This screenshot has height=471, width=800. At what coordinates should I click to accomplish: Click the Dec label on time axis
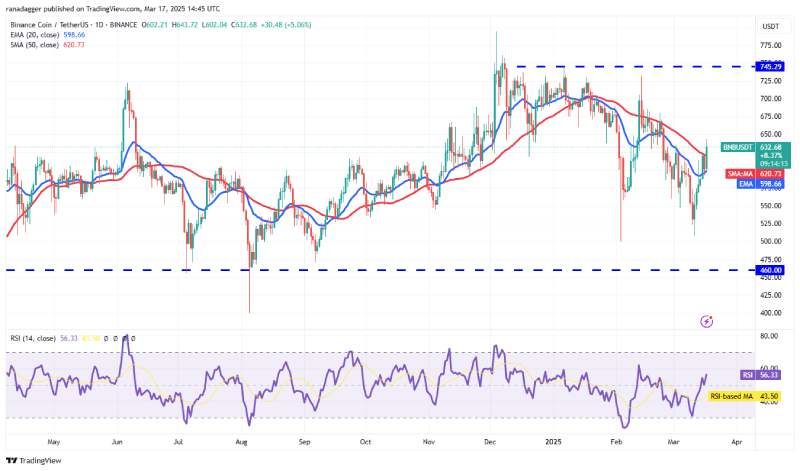point(490,442)
